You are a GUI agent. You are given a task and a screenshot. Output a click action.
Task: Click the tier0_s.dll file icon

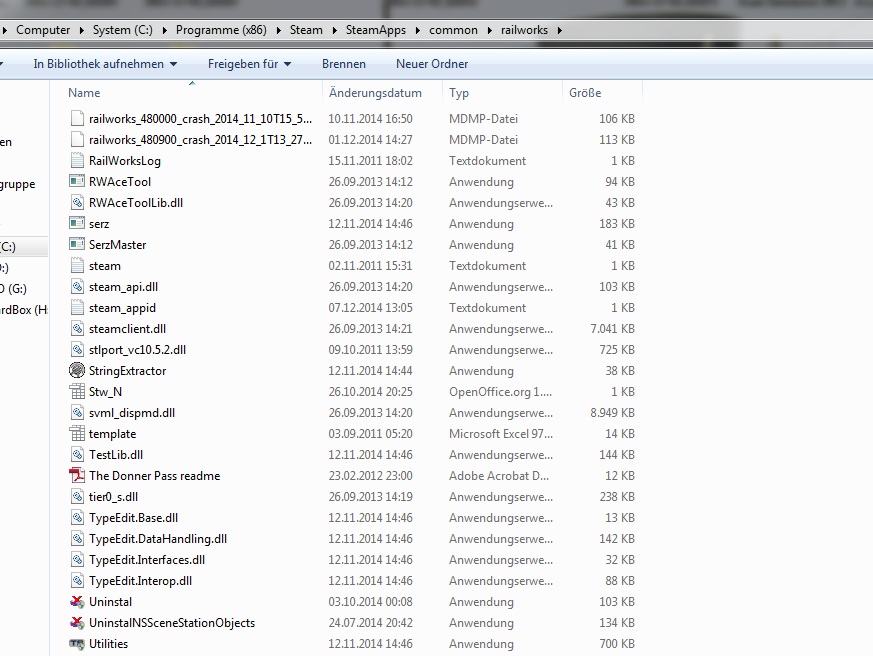77,497
